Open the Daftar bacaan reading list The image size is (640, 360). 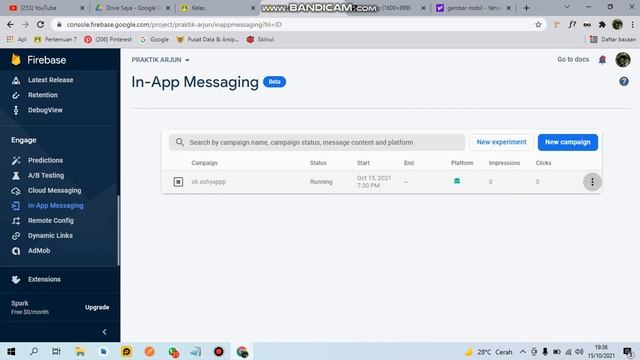[x=613, y=40]
